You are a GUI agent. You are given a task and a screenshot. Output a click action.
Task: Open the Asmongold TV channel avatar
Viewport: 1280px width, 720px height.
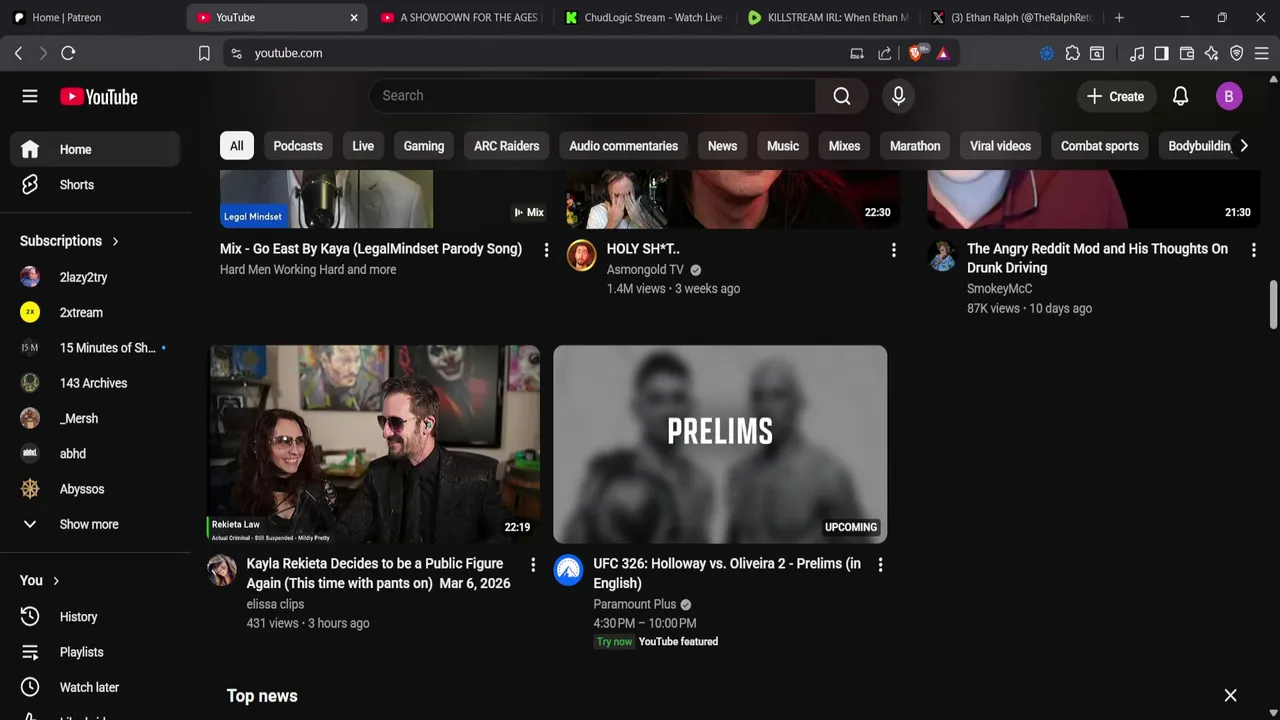[581, 255]
